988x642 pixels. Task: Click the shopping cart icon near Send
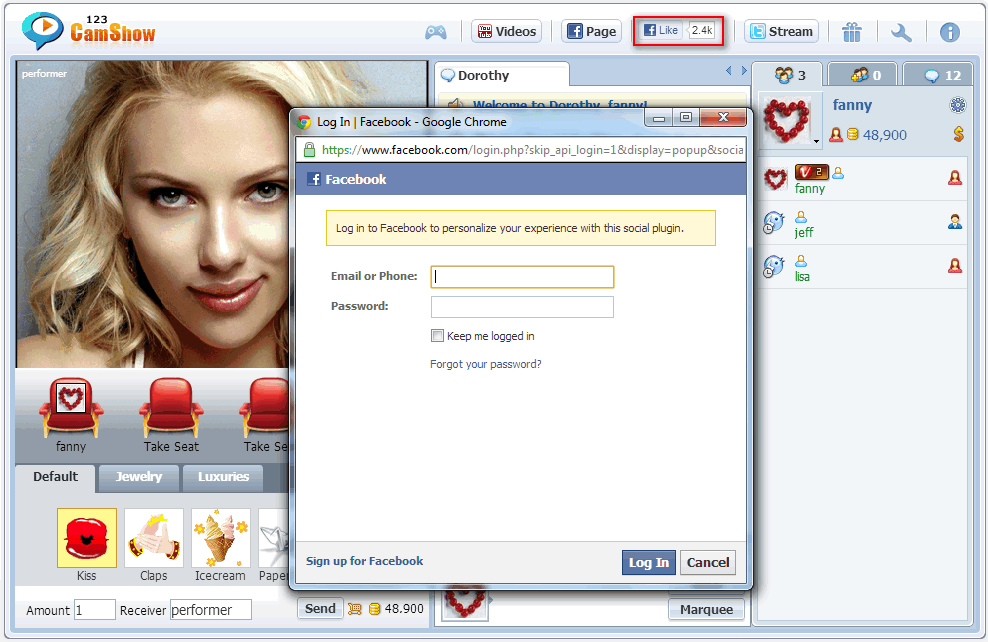(x=355, y=609)
